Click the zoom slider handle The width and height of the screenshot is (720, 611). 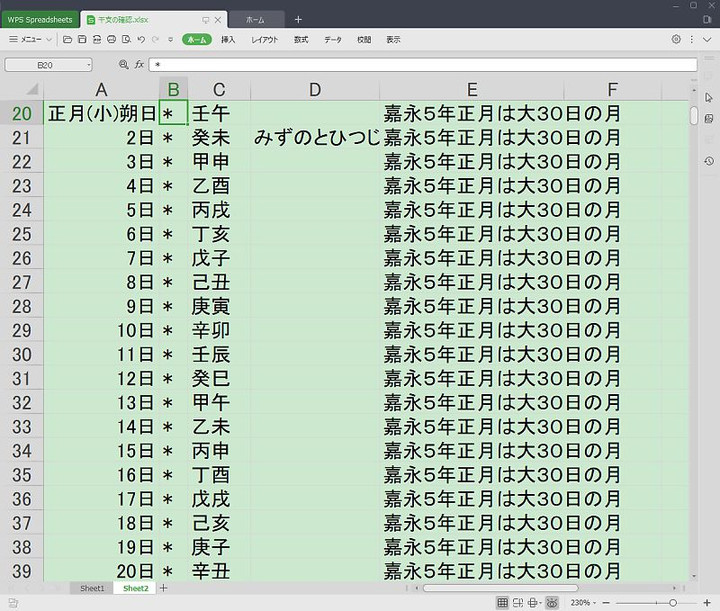pos(672,603)
